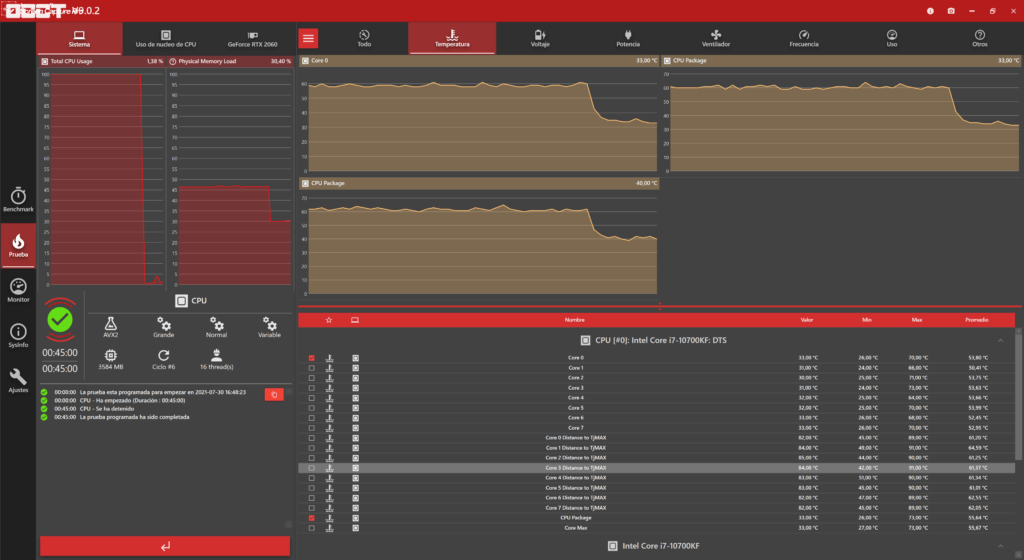The width and height of the screenshot is (1024, 560).
Task: Check the Core 1 checkbox
Action: 312,368
